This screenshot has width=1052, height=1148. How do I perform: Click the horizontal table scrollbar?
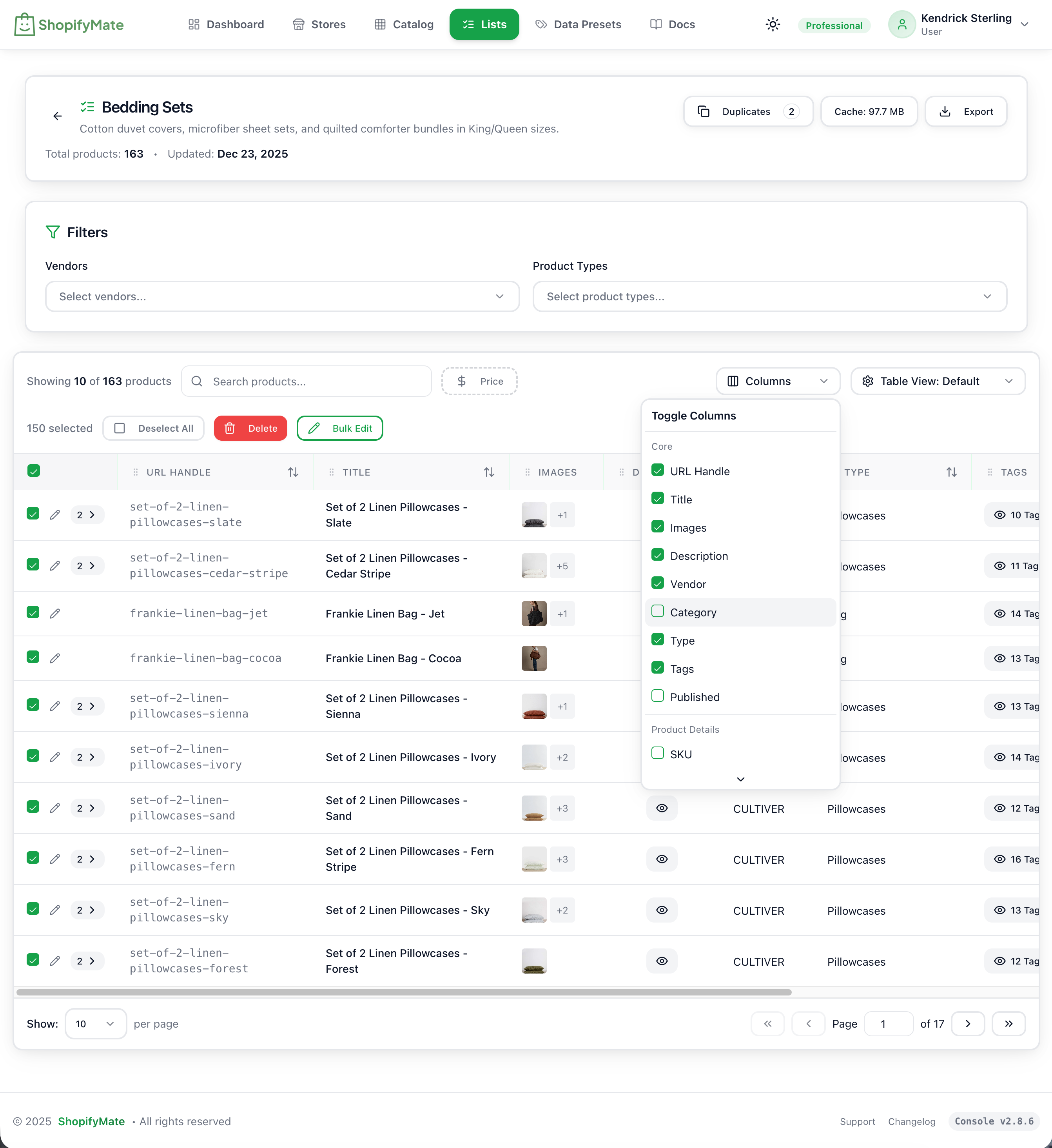[404, 992]
